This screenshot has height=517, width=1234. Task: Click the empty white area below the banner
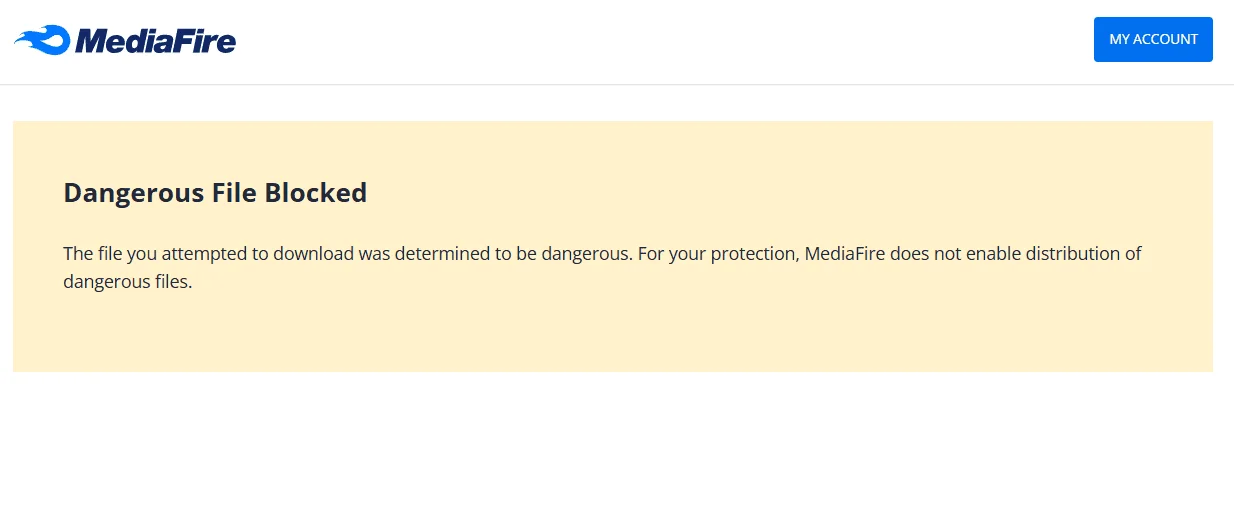617,445
